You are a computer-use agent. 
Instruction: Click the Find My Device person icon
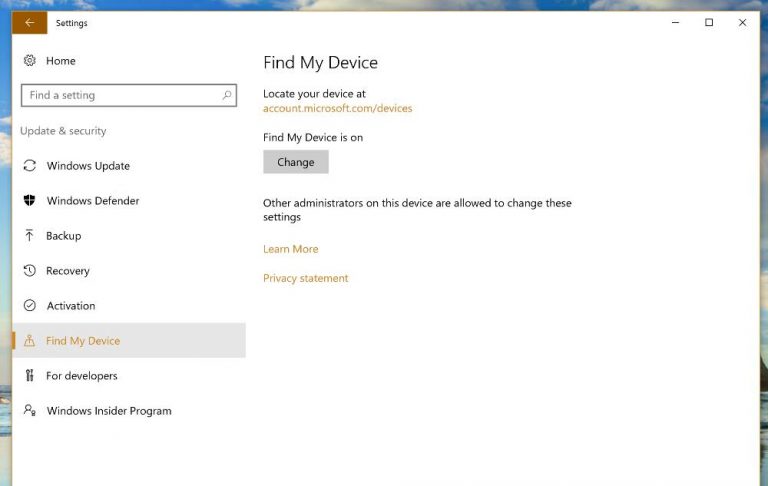pyautogui.click(x=30, y=341)
